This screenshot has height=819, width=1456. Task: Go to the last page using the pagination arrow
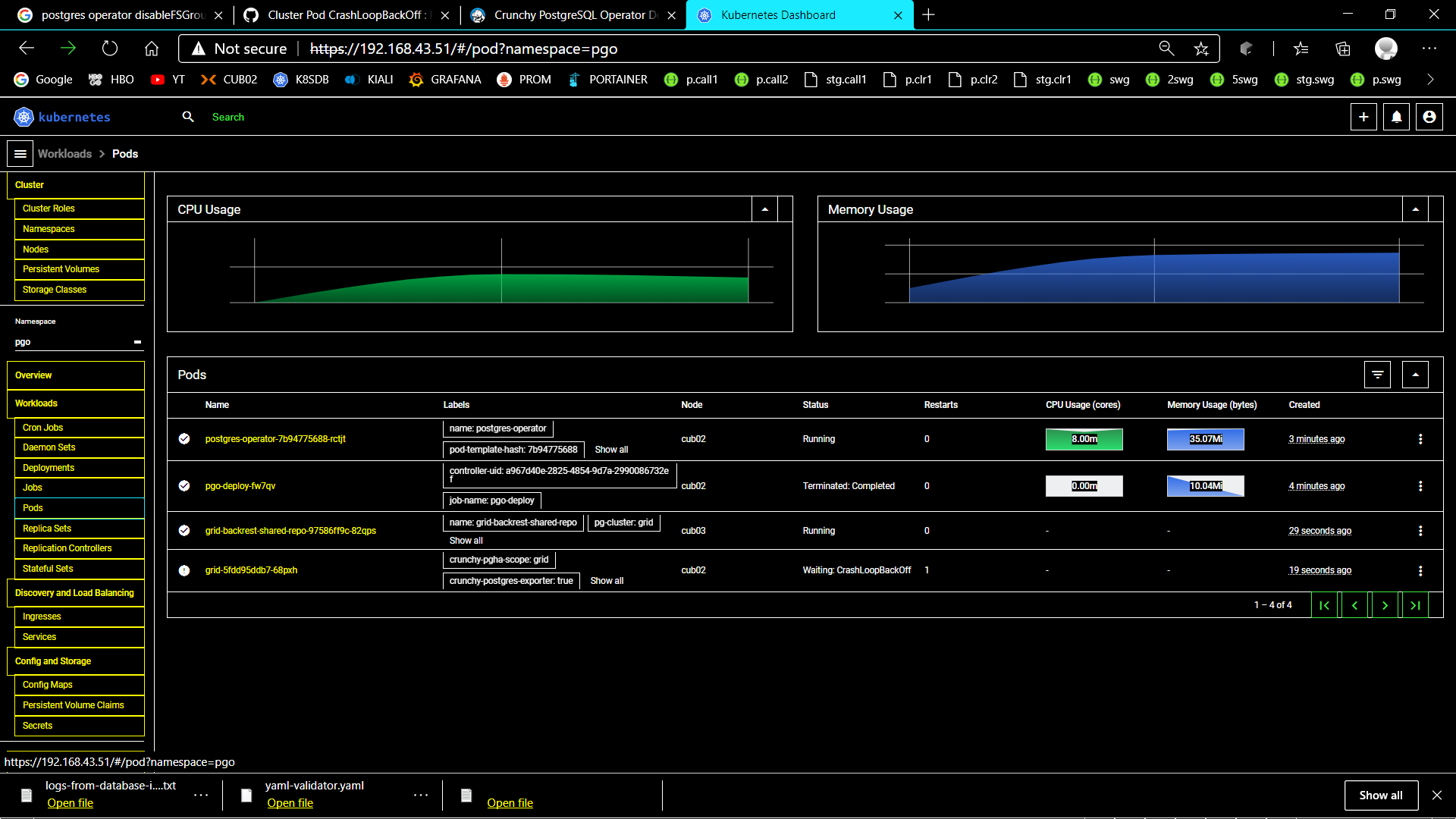click(1415, 604)
